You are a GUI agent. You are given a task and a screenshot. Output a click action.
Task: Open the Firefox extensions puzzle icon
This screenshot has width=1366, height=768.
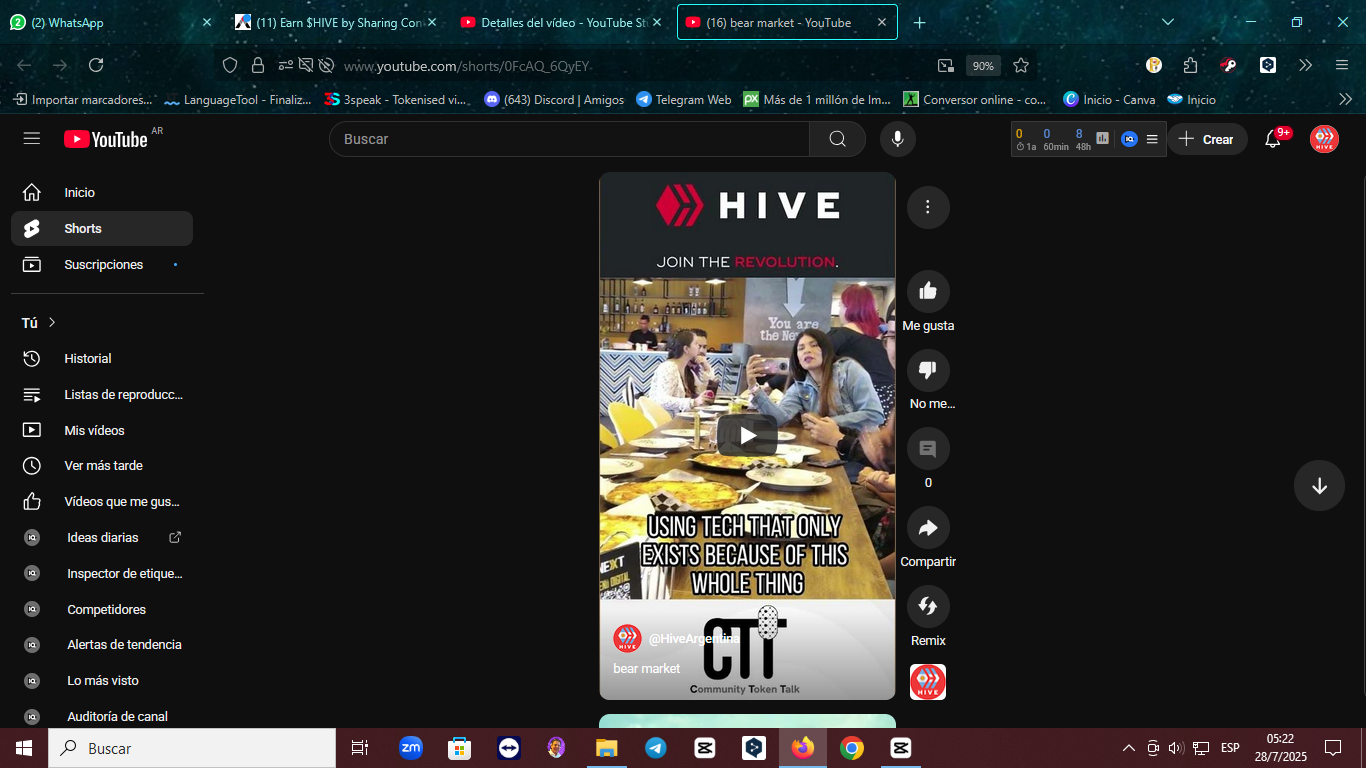(1190, 65)
